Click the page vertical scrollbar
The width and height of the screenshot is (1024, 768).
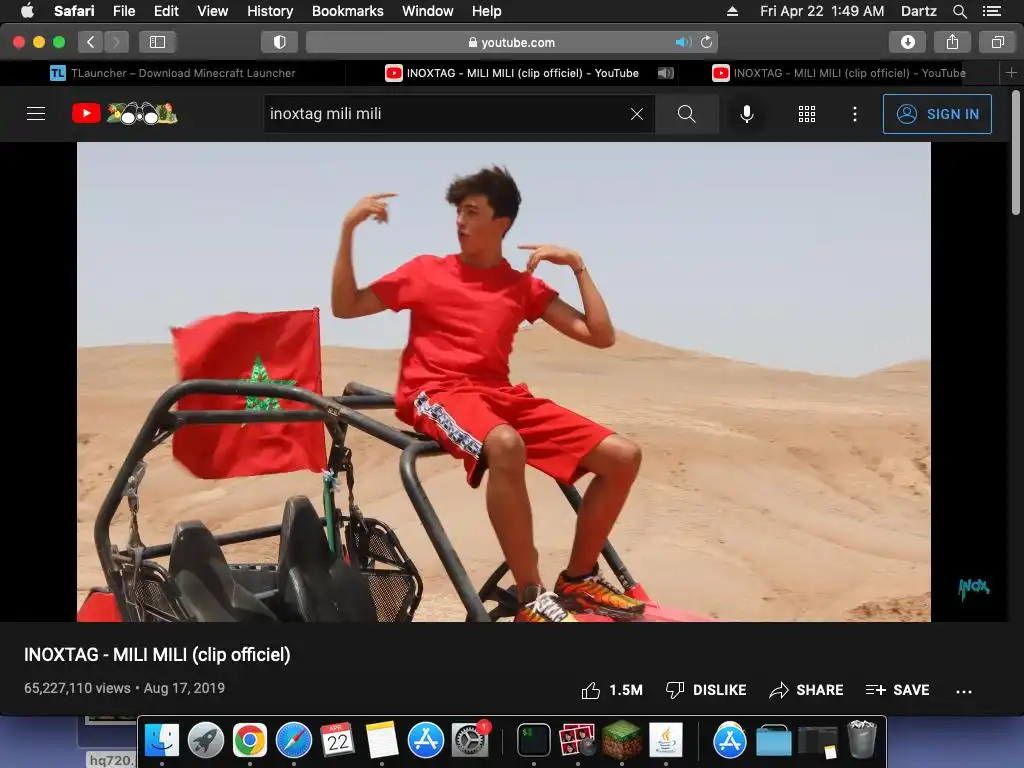pyautogui.click(x=1016, y=153)
